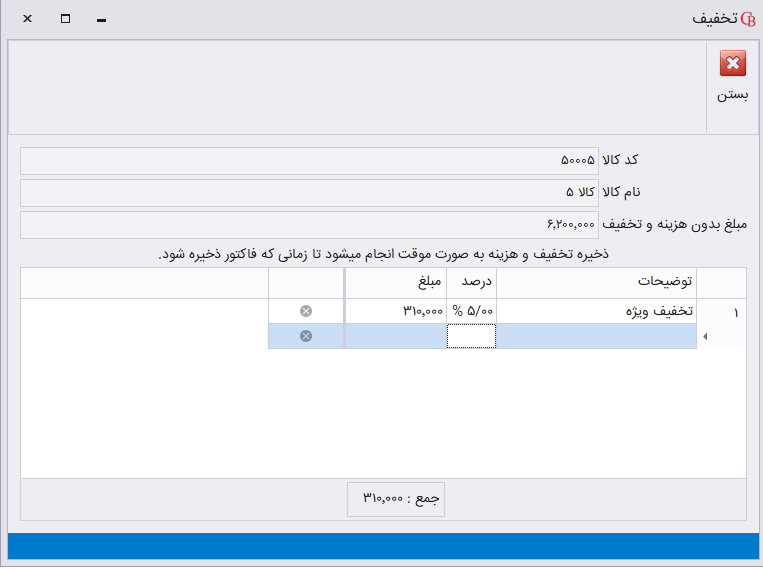Select row 1 by its row number header
This screenshot has width=763, height=569.
(734, 312)
